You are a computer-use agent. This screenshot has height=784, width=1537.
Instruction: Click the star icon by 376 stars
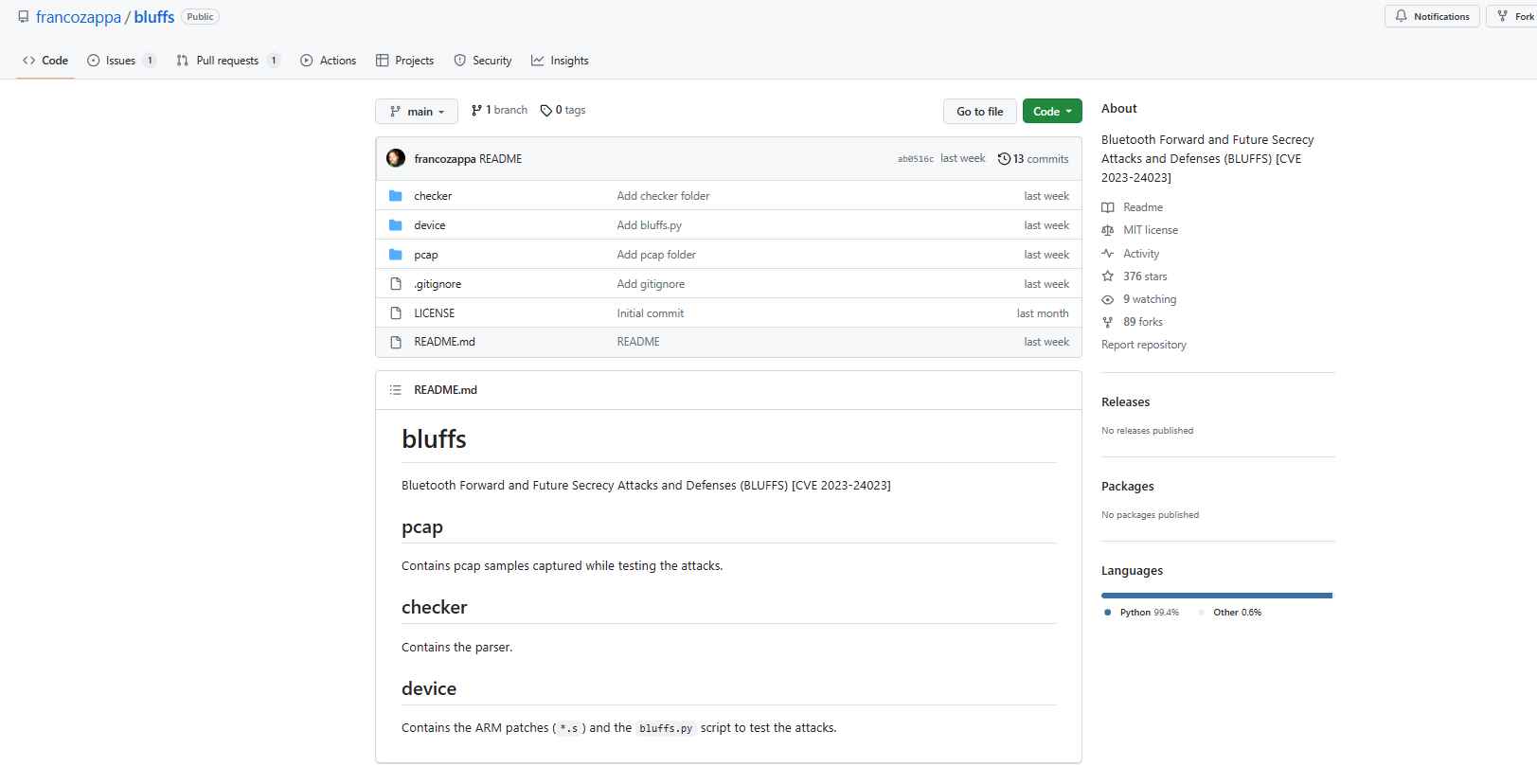tap(1108, 276)
